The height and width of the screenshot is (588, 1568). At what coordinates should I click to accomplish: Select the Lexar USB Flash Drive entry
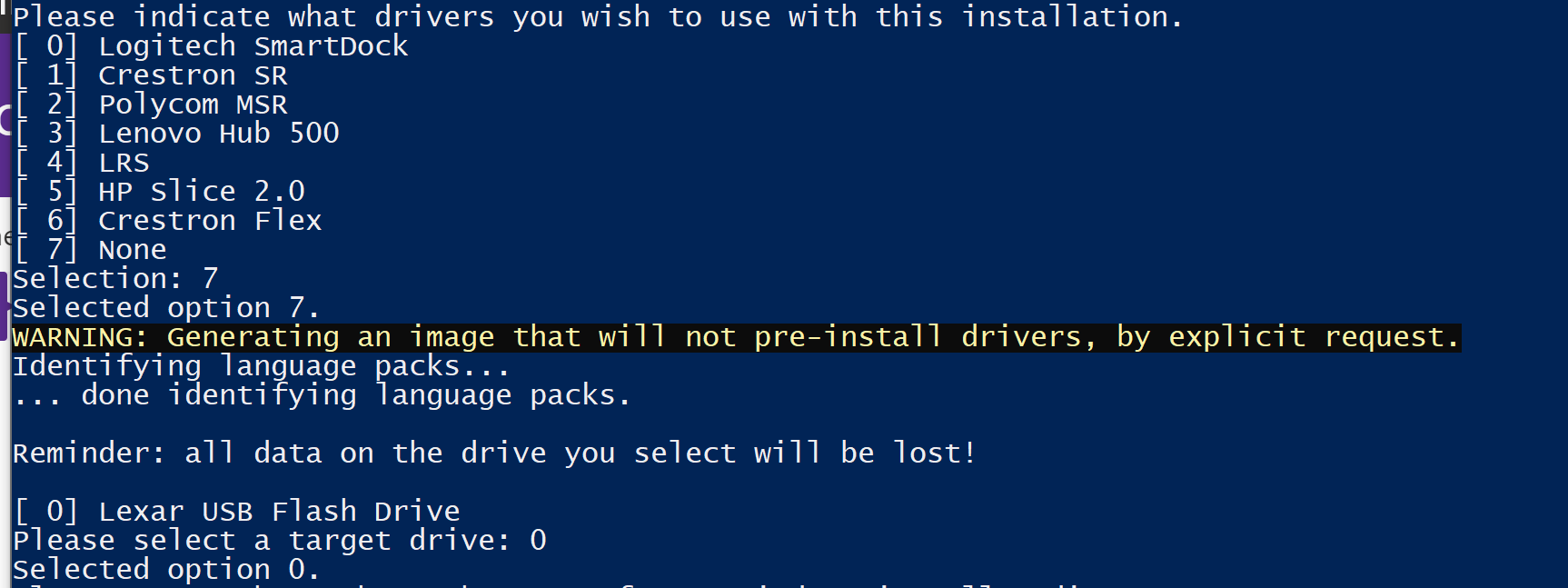[x=278, y=512]
